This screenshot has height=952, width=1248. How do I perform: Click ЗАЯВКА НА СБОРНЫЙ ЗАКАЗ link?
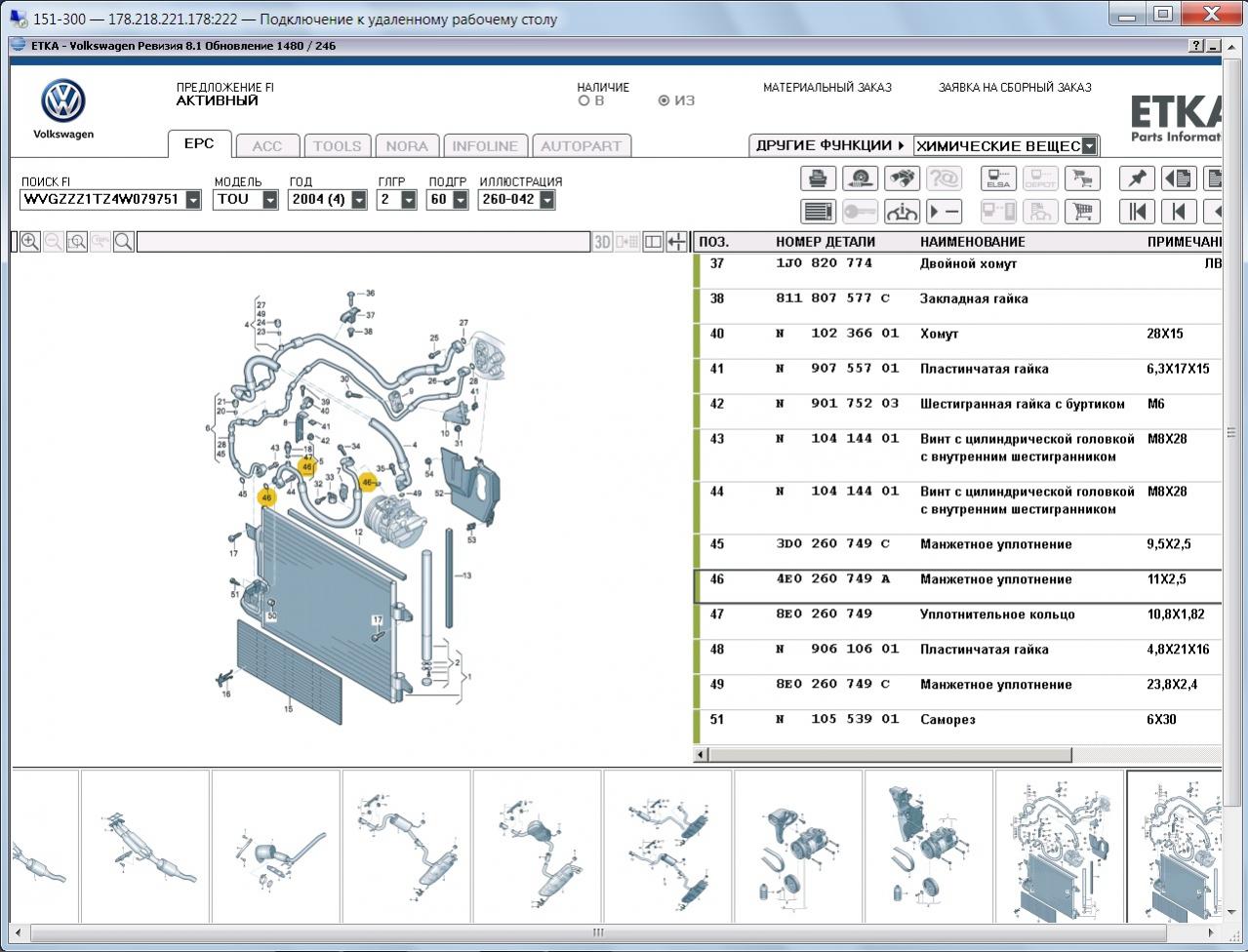1015,88
